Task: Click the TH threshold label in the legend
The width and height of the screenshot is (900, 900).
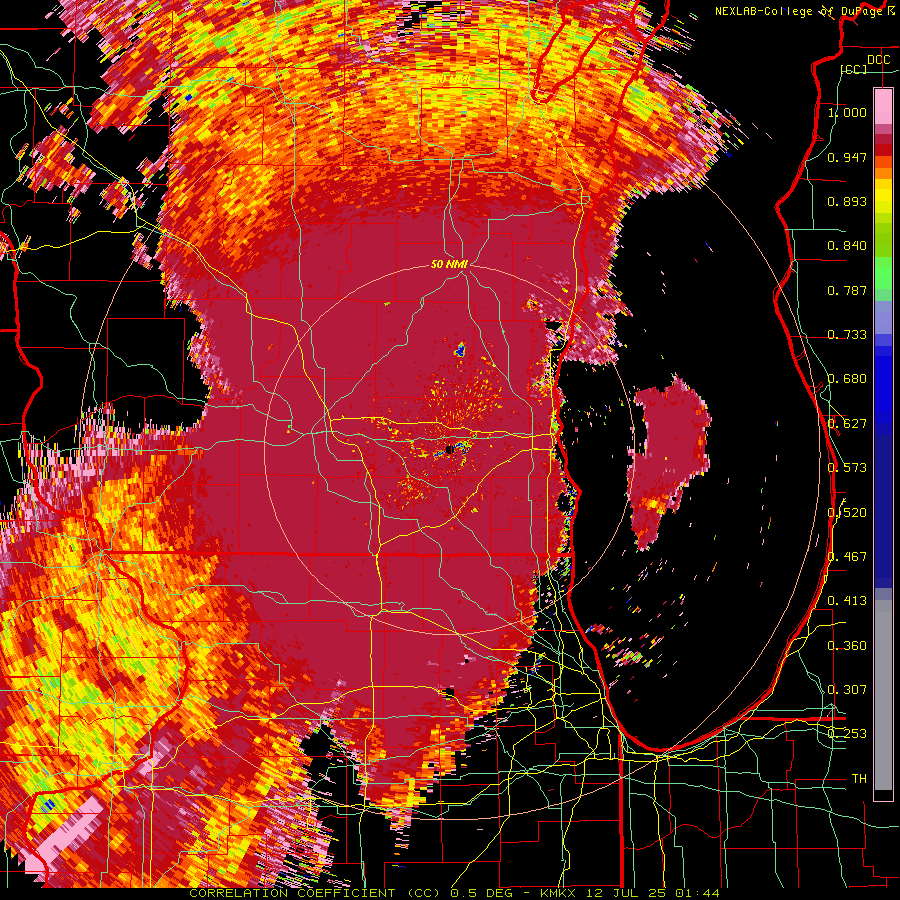Action: point(859,779)
